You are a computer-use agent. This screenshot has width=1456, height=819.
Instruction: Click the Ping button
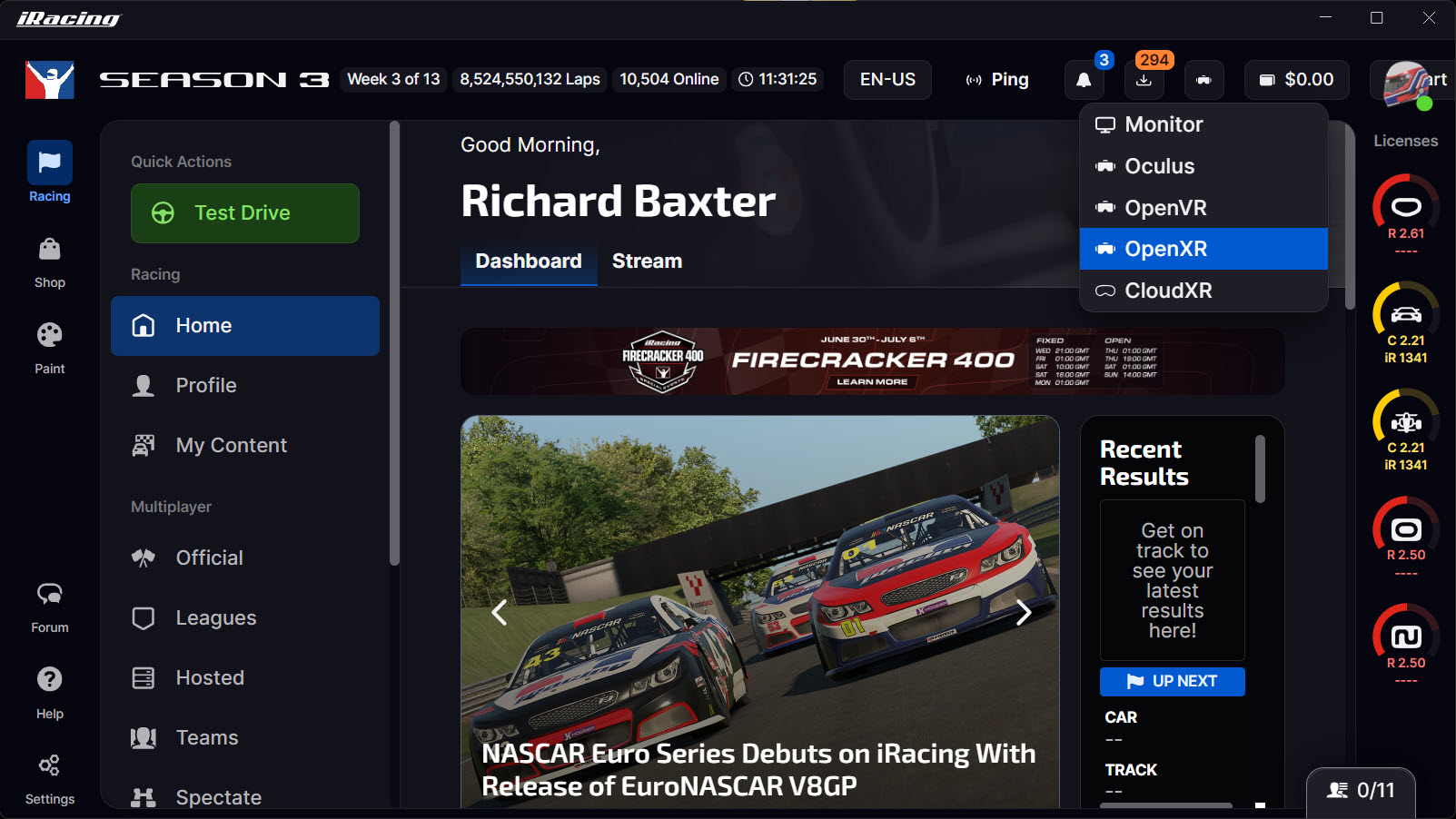997,80
